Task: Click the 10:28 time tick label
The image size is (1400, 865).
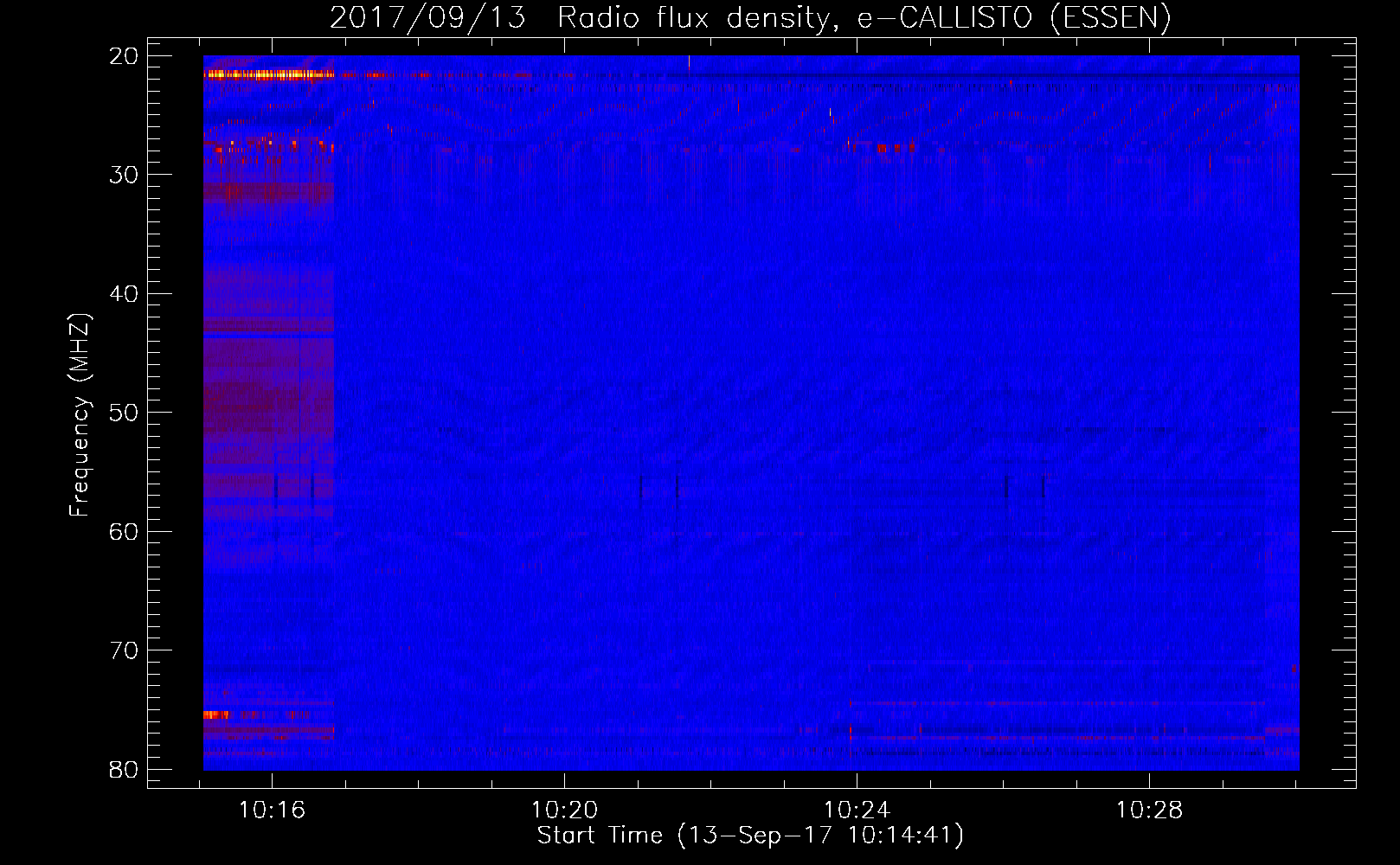Action: coord(1149,811)
